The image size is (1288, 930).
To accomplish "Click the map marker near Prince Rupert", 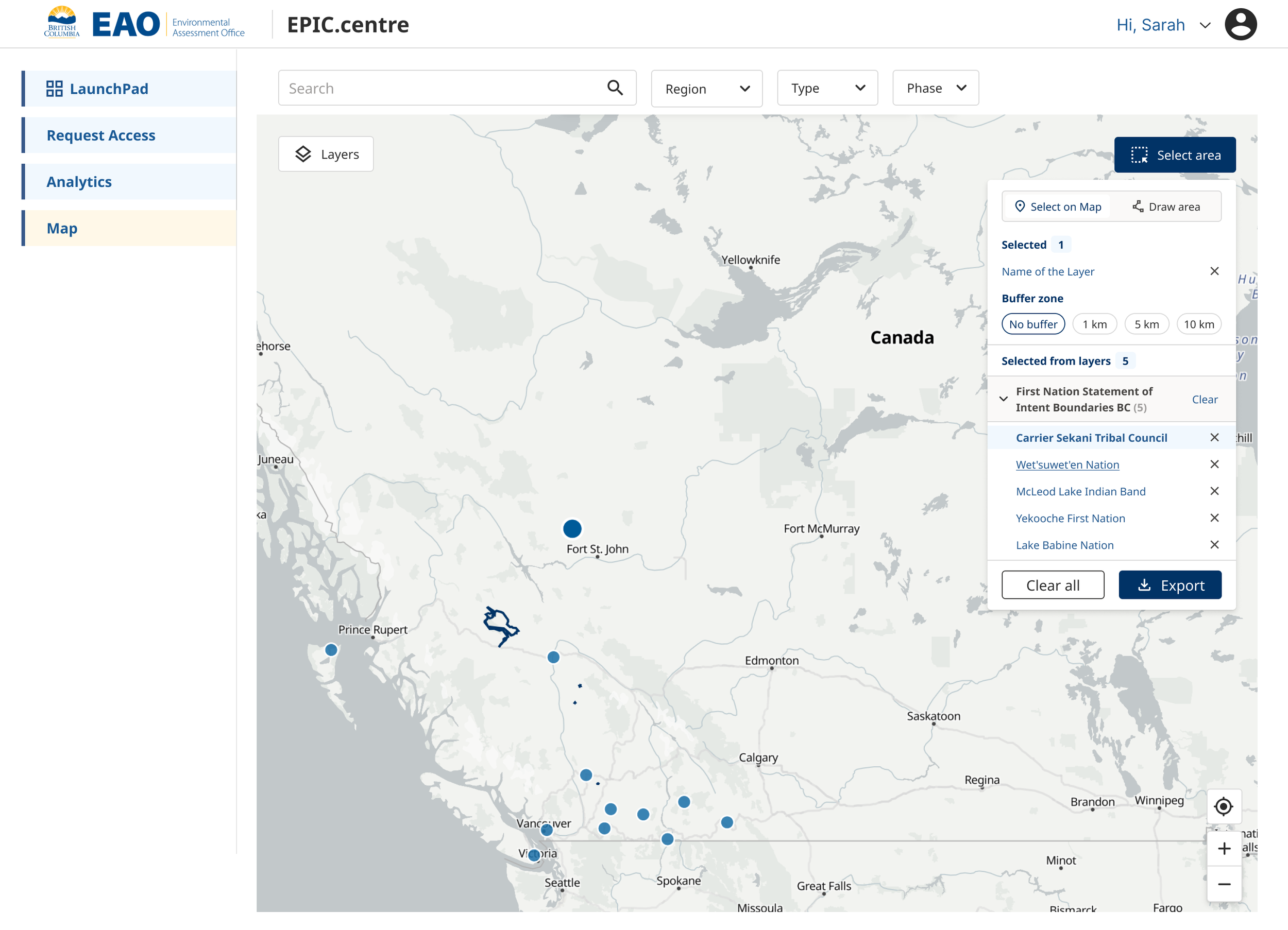I will [331, 649].
